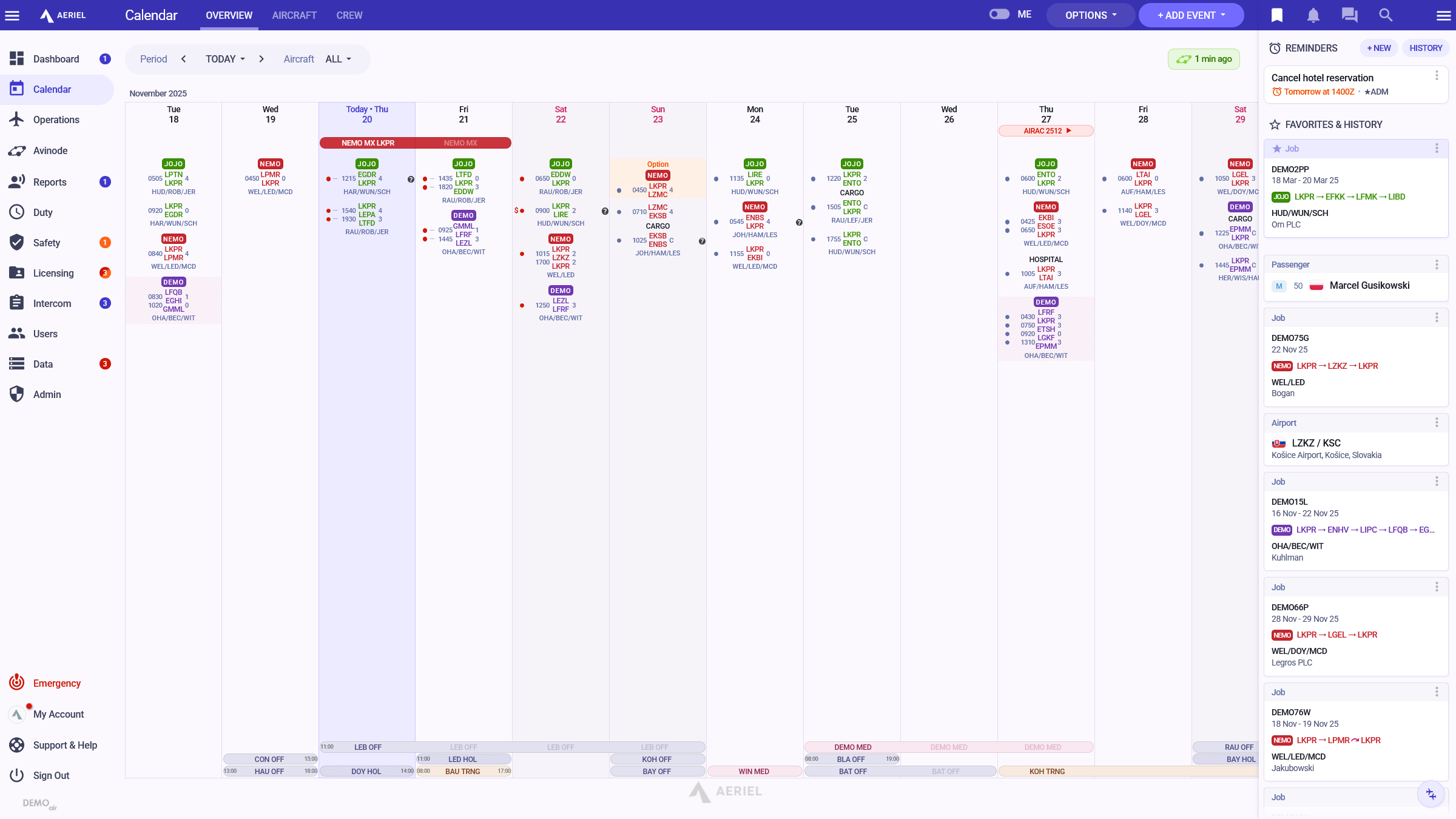Open notifications bell icon

click(x=1313, y=15)
